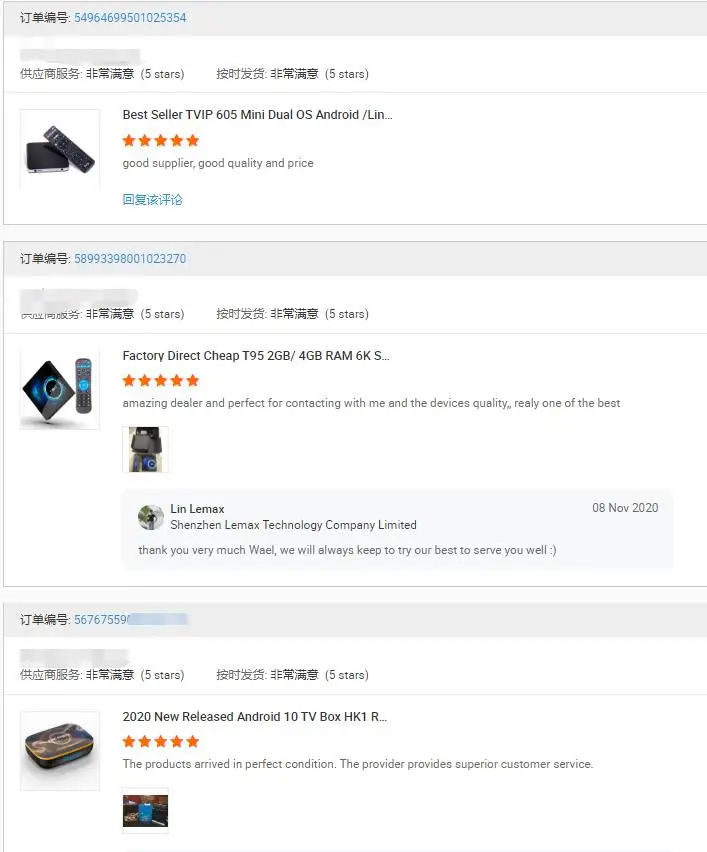Open the partially blurred order 56767559 link
The height and width of the screenshot is (852, 707).
(x=130, y=619)
